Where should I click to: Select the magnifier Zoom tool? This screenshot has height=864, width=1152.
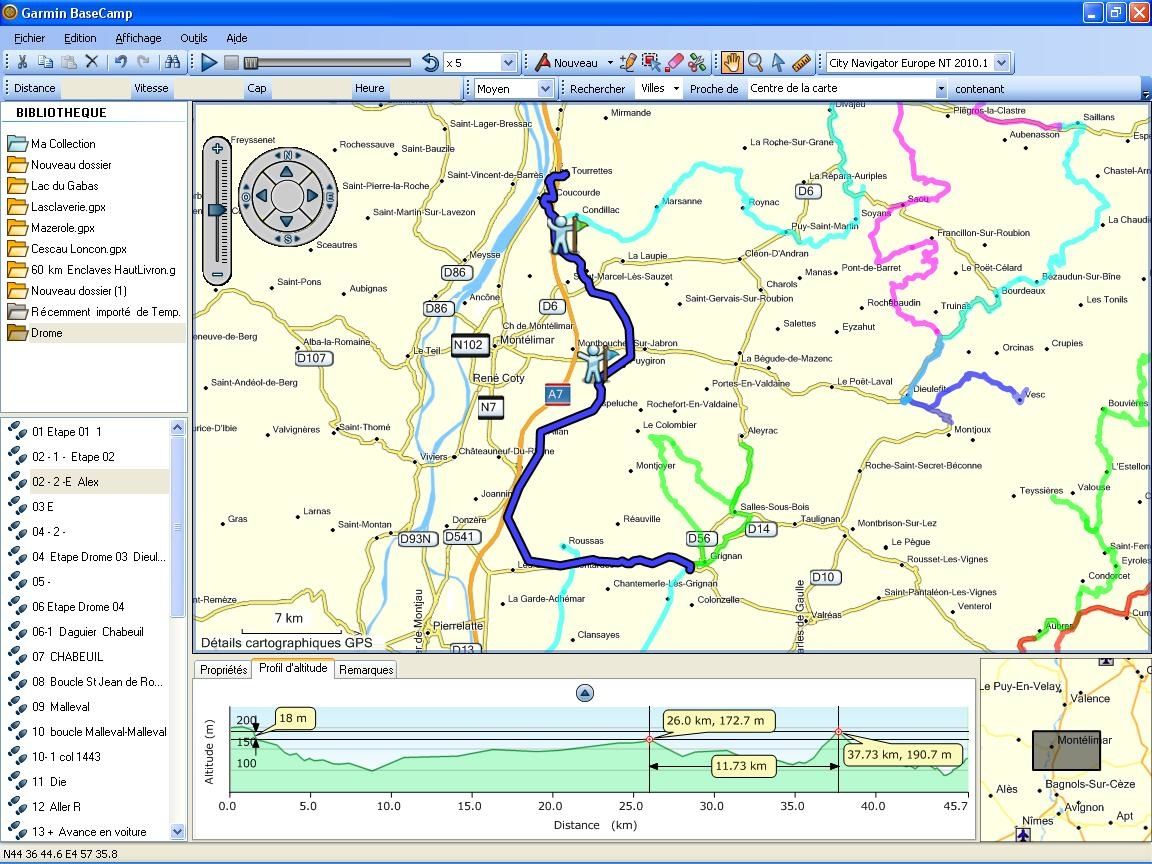pos(755,62)
